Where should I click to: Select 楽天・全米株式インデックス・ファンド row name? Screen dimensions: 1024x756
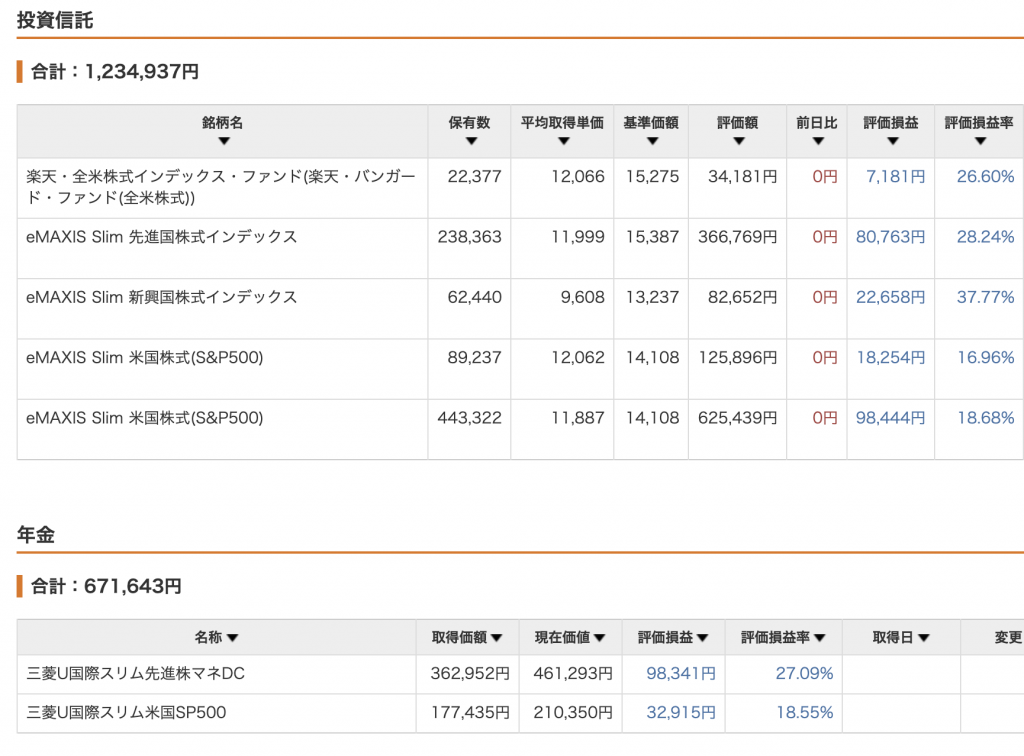click(221, 187)
